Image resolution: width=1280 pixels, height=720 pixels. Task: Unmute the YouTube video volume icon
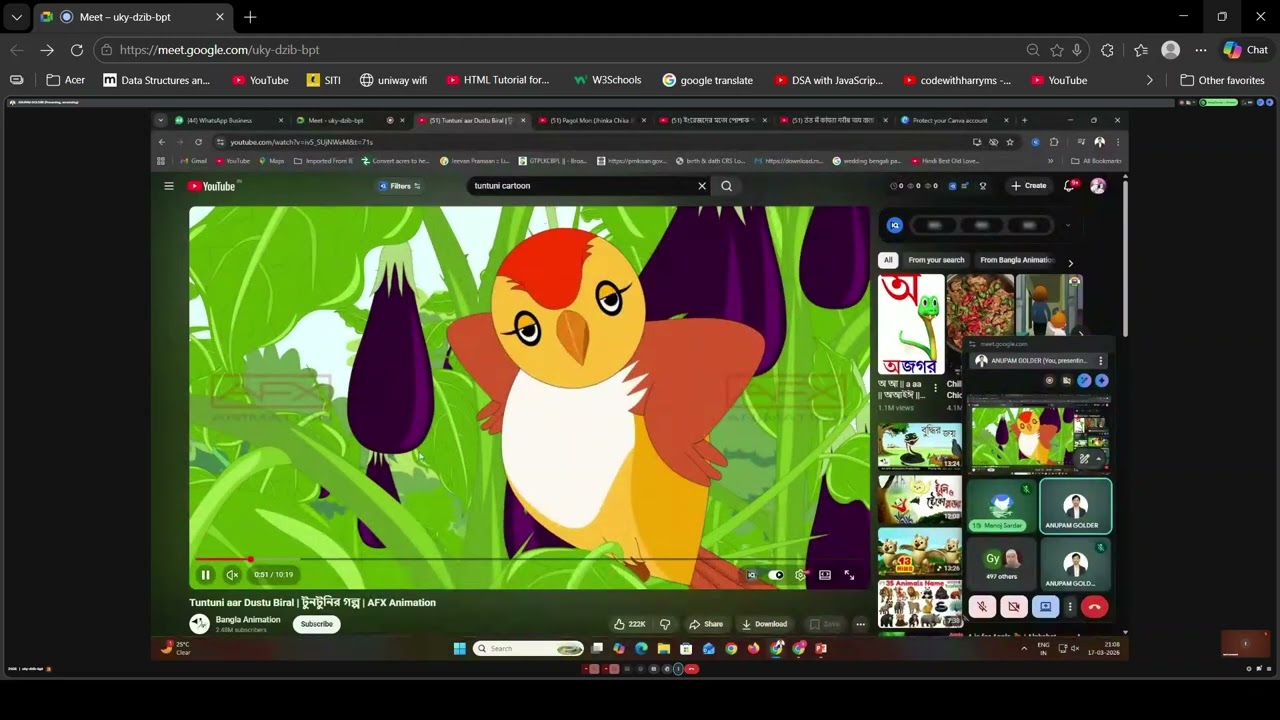(x=232, y=575)
